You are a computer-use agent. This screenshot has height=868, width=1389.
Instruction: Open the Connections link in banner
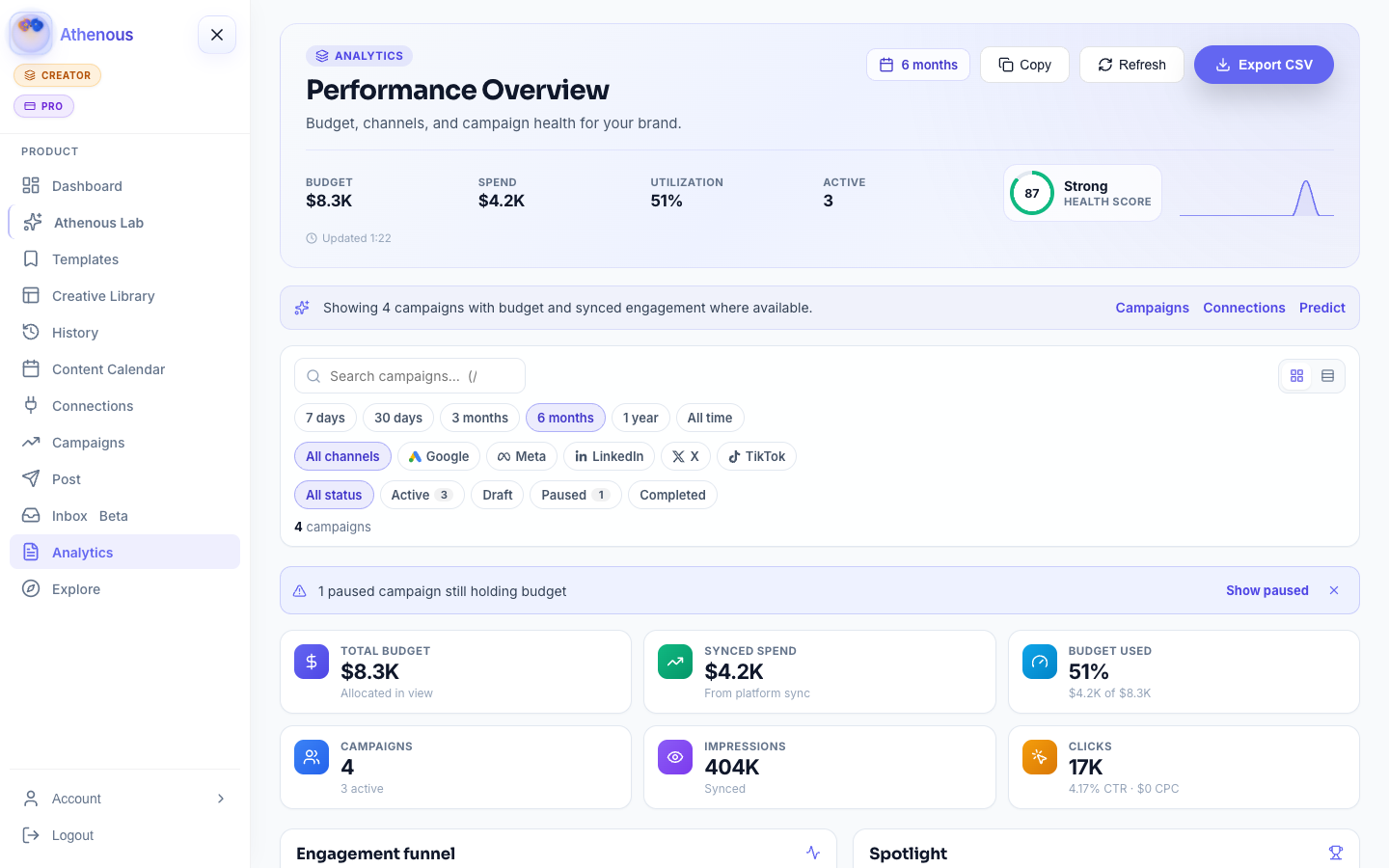click(x=1244, y=308)
